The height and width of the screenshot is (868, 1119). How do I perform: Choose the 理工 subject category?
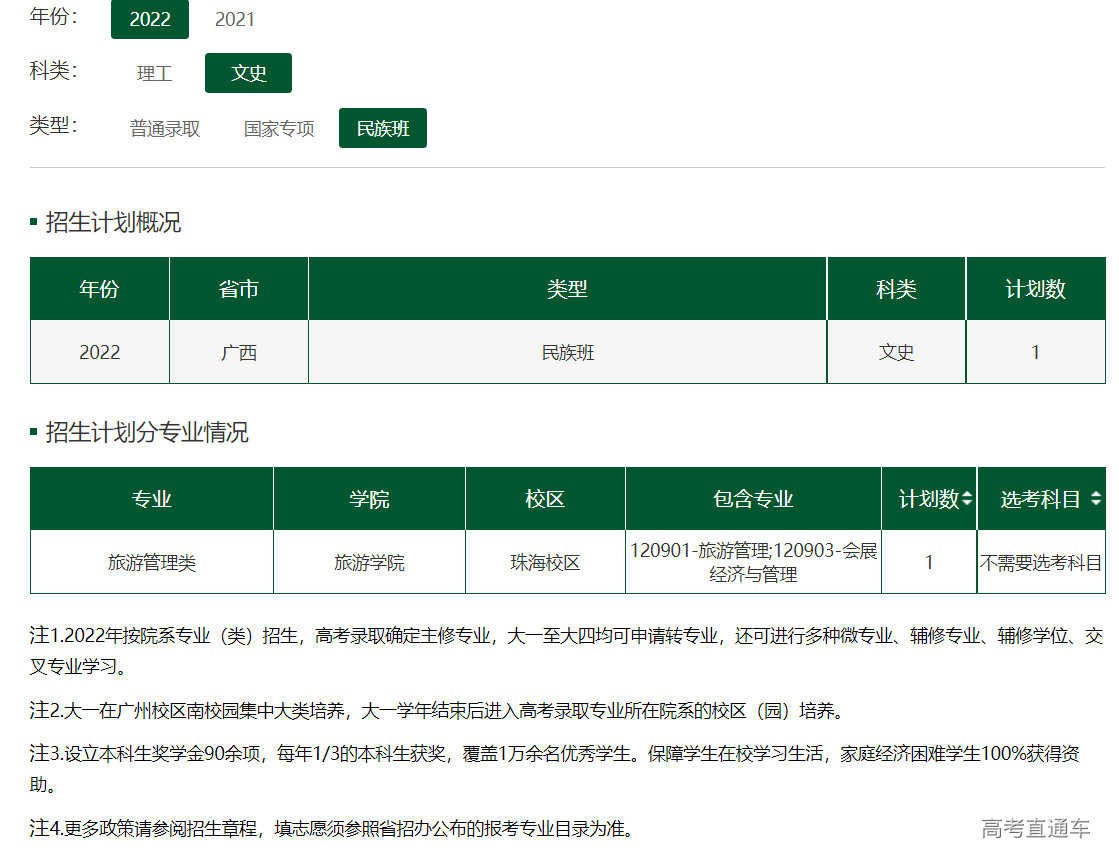pos(155,74)
